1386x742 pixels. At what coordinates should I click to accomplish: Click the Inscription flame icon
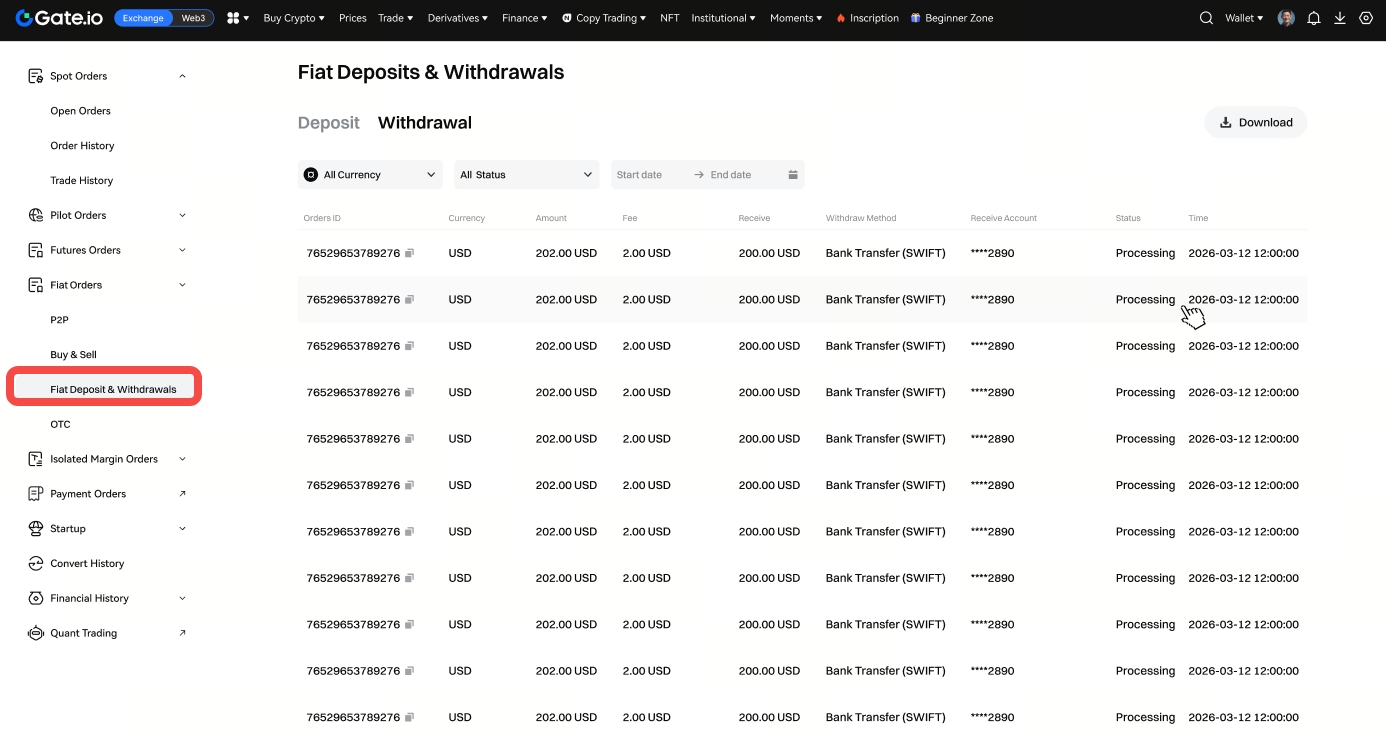click(841, 18)
